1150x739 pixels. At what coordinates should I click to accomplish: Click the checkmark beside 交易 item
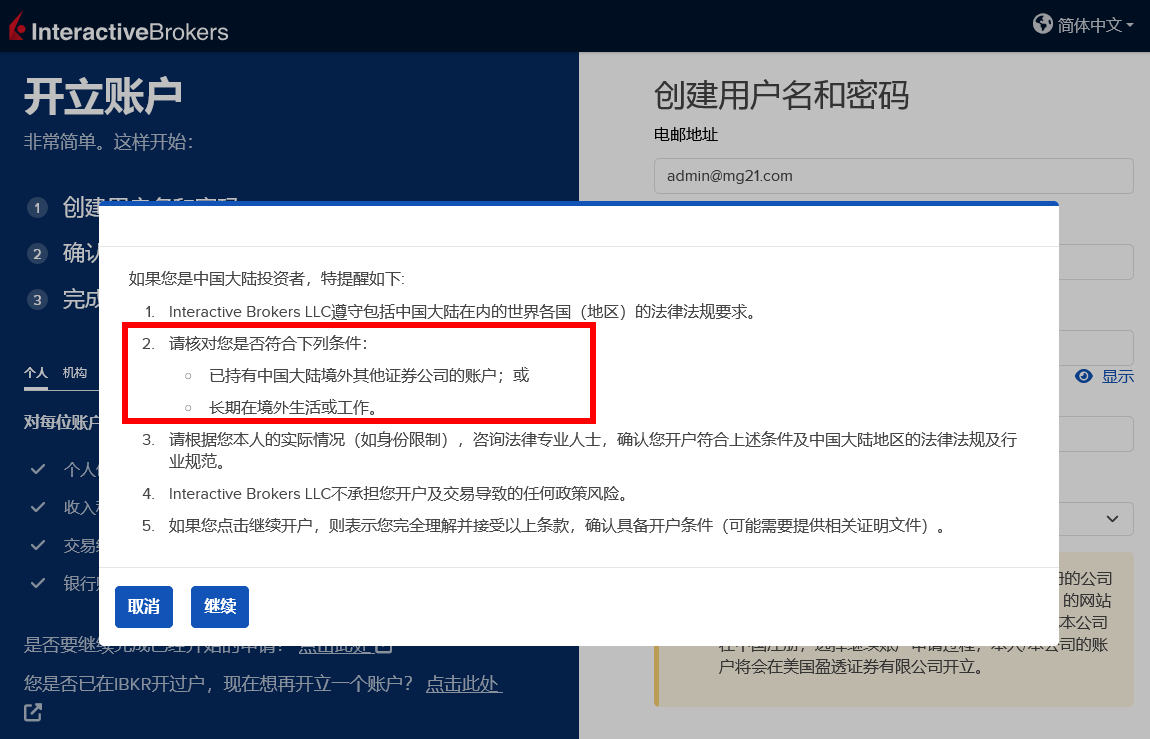click(38, 545)
